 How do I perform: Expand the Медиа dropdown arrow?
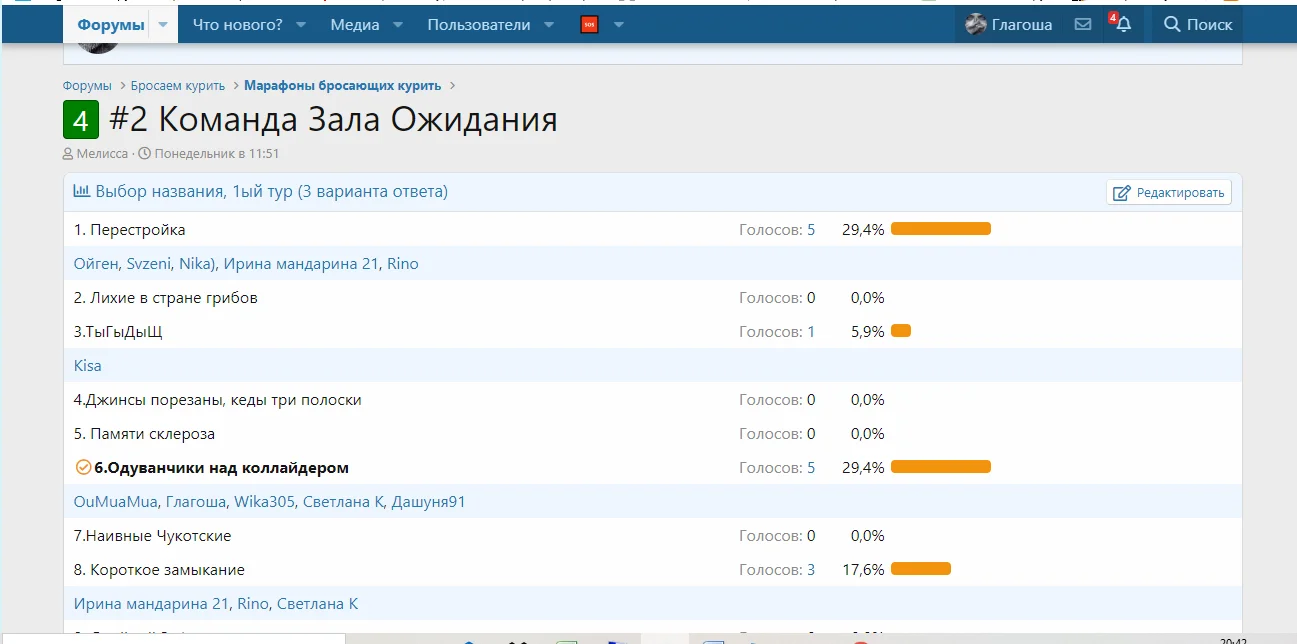pos(397,25)
